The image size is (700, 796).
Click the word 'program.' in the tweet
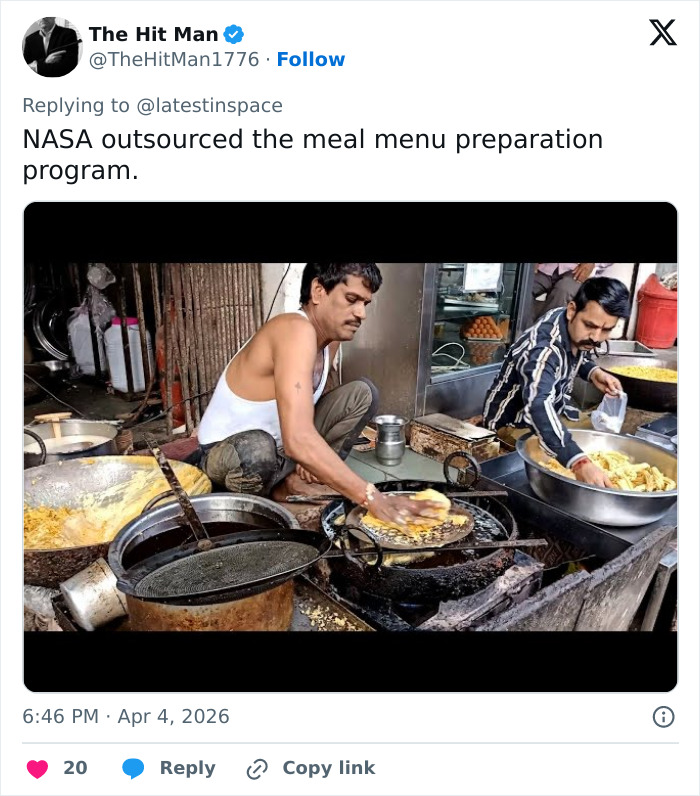80,170
